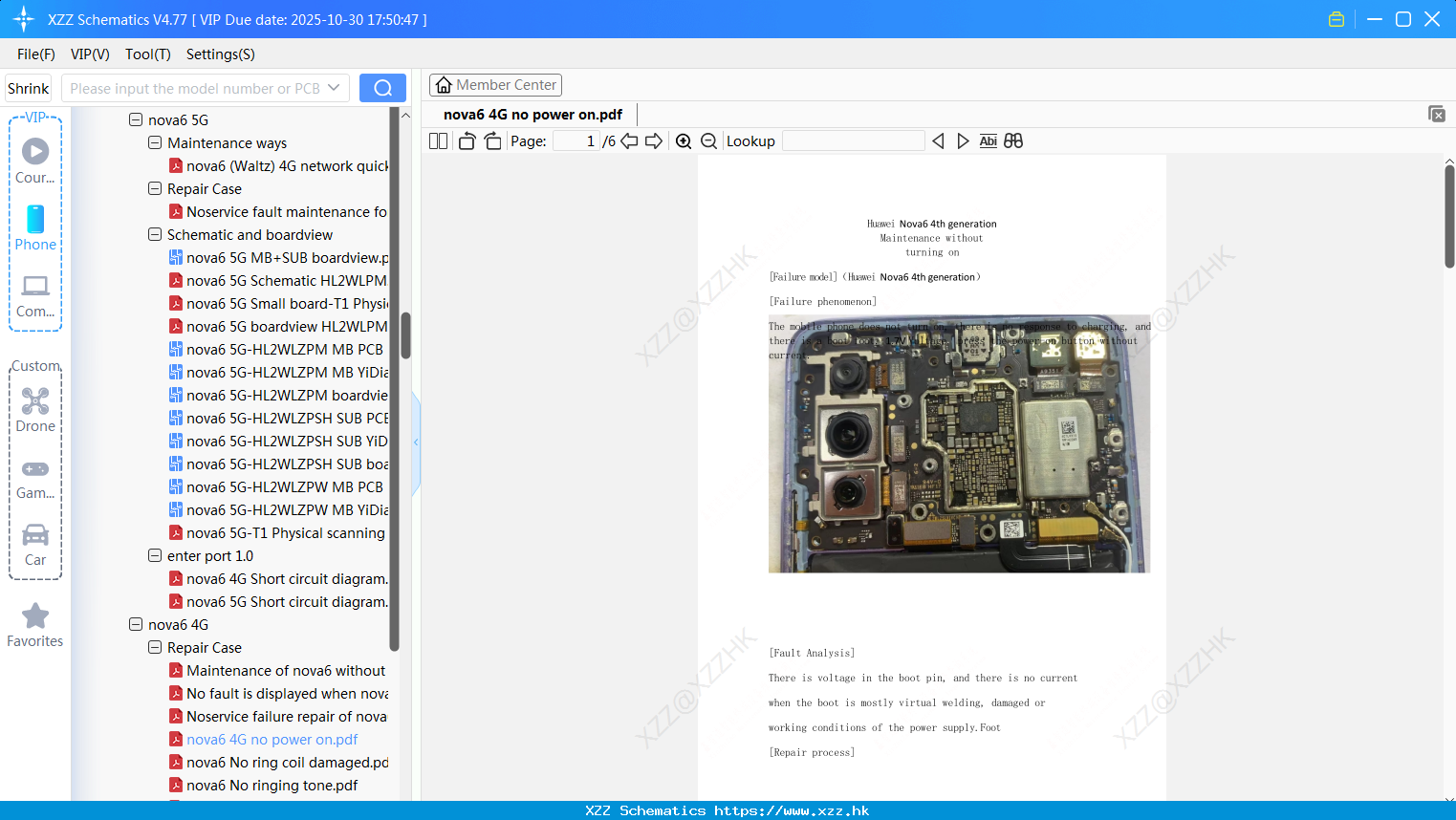Open Noservice fault maintenance file
Viewport: 1456px width, 820px height.
[x=278, y=212]
